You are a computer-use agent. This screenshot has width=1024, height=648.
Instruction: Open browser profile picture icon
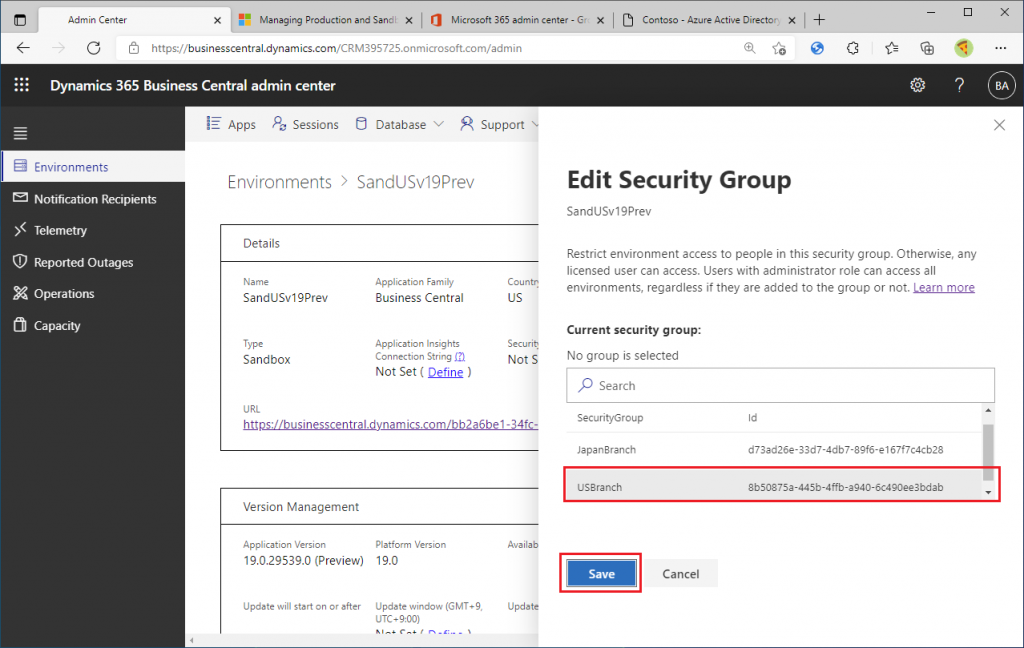pos(964,48)
